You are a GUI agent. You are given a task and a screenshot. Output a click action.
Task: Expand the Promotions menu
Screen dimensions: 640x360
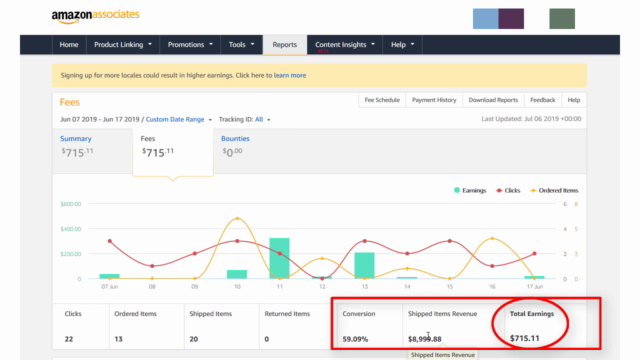tap(190, 44)
